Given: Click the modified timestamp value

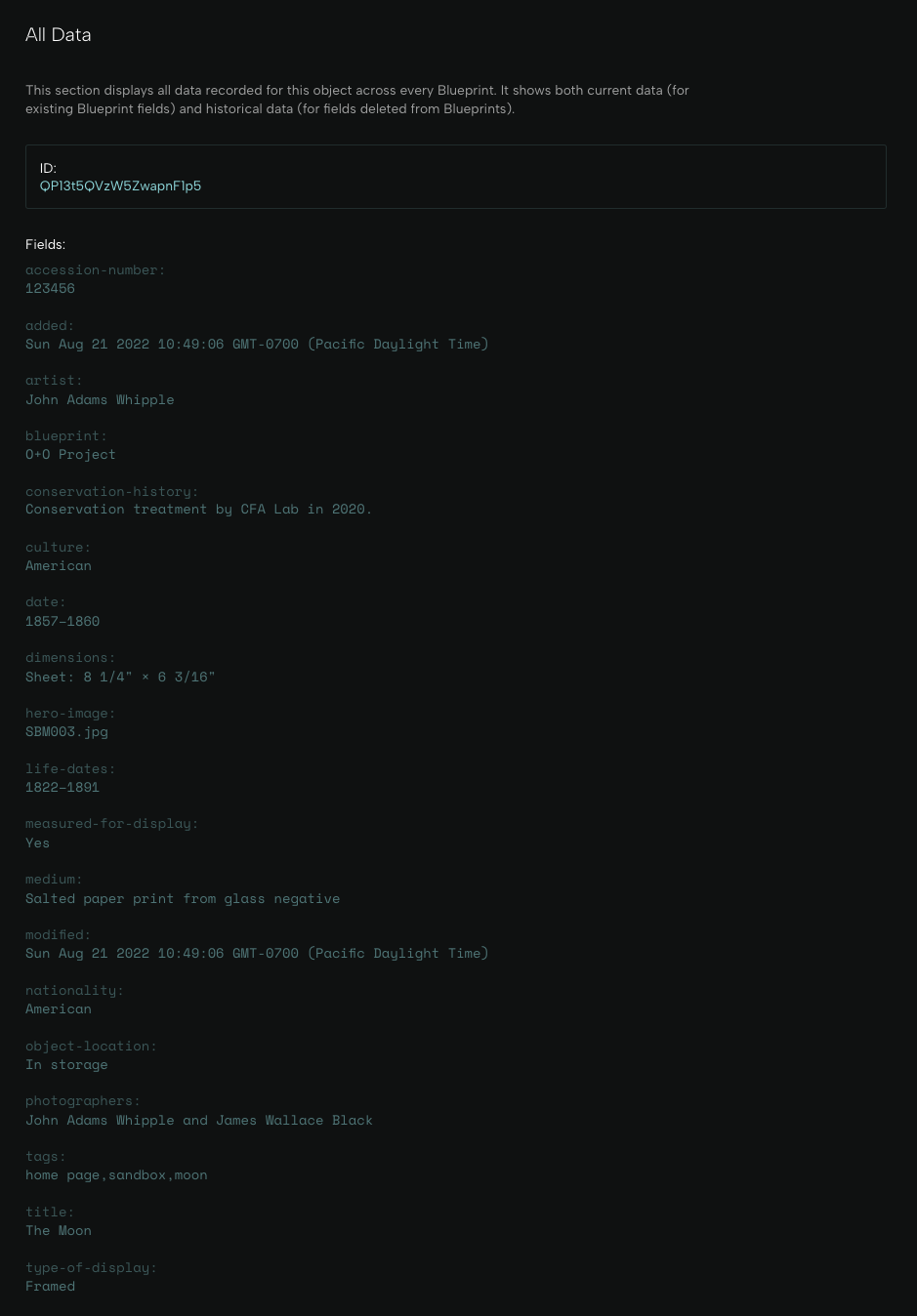Looking at the screenshot, I should pyautogui.click(x=257, y=953).
